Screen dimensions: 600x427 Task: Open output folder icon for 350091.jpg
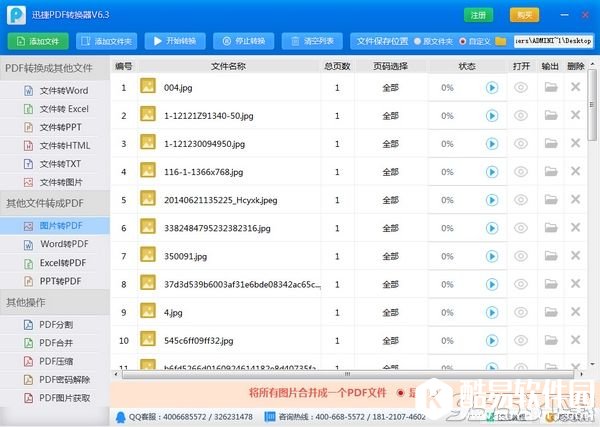coord(551,256)
